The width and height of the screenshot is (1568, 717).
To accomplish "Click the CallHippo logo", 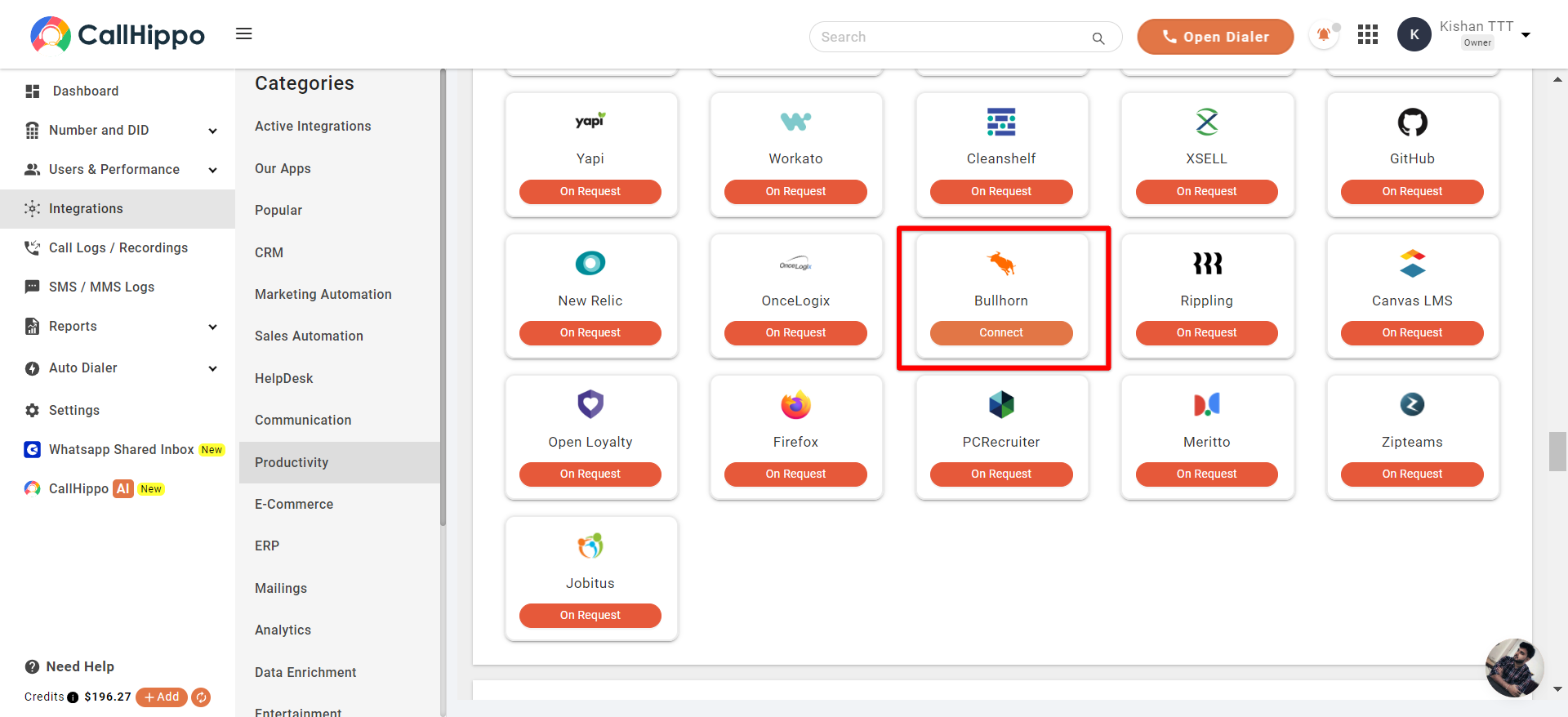I will (118, 34).
